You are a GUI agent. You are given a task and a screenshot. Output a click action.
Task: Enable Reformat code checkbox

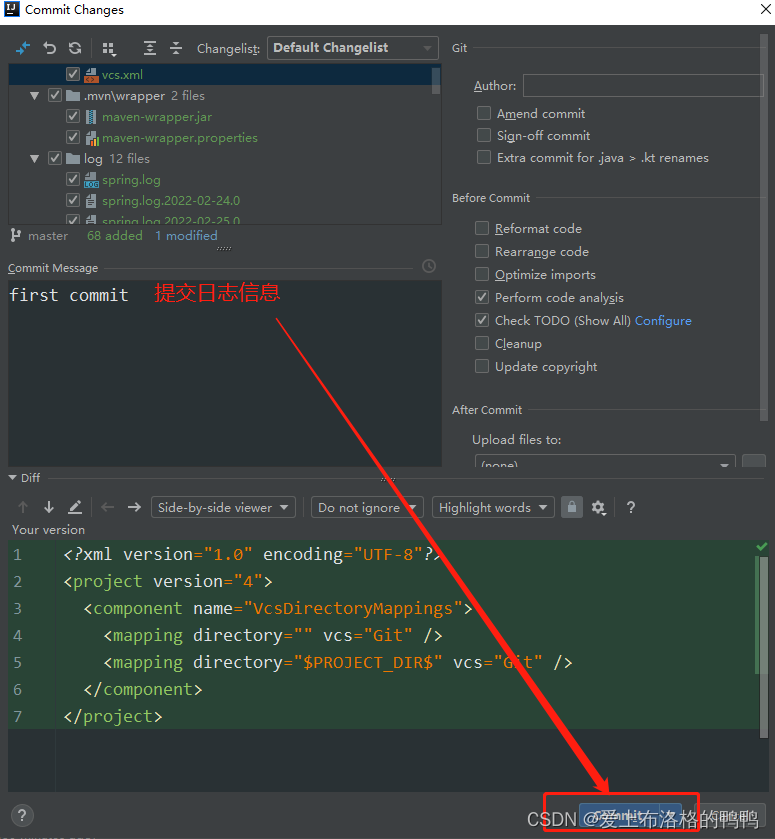[482, 228]
